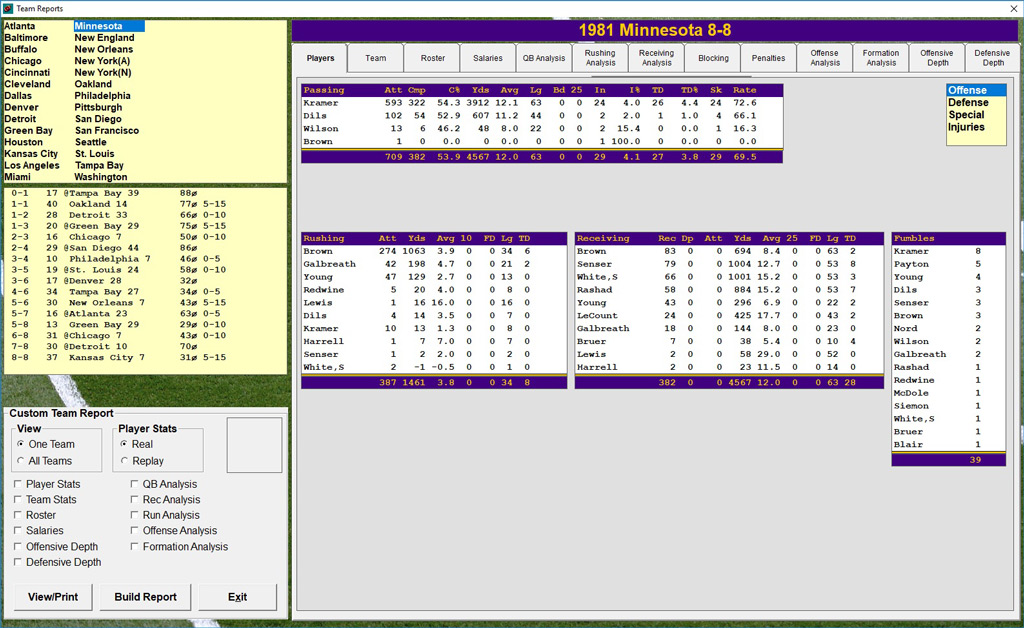The height and width of the screenshot is (628, 1024).
Task: Select Kansas City in the team list
Action: tap(31, 154)
